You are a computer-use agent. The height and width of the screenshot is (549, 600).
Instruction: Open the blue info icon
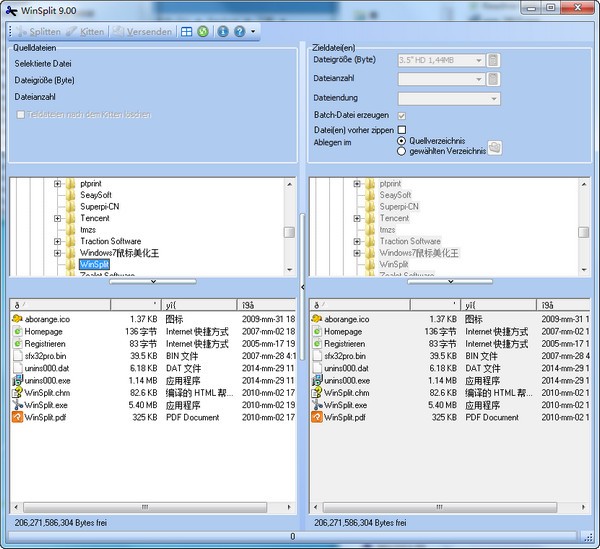point(223,31)
